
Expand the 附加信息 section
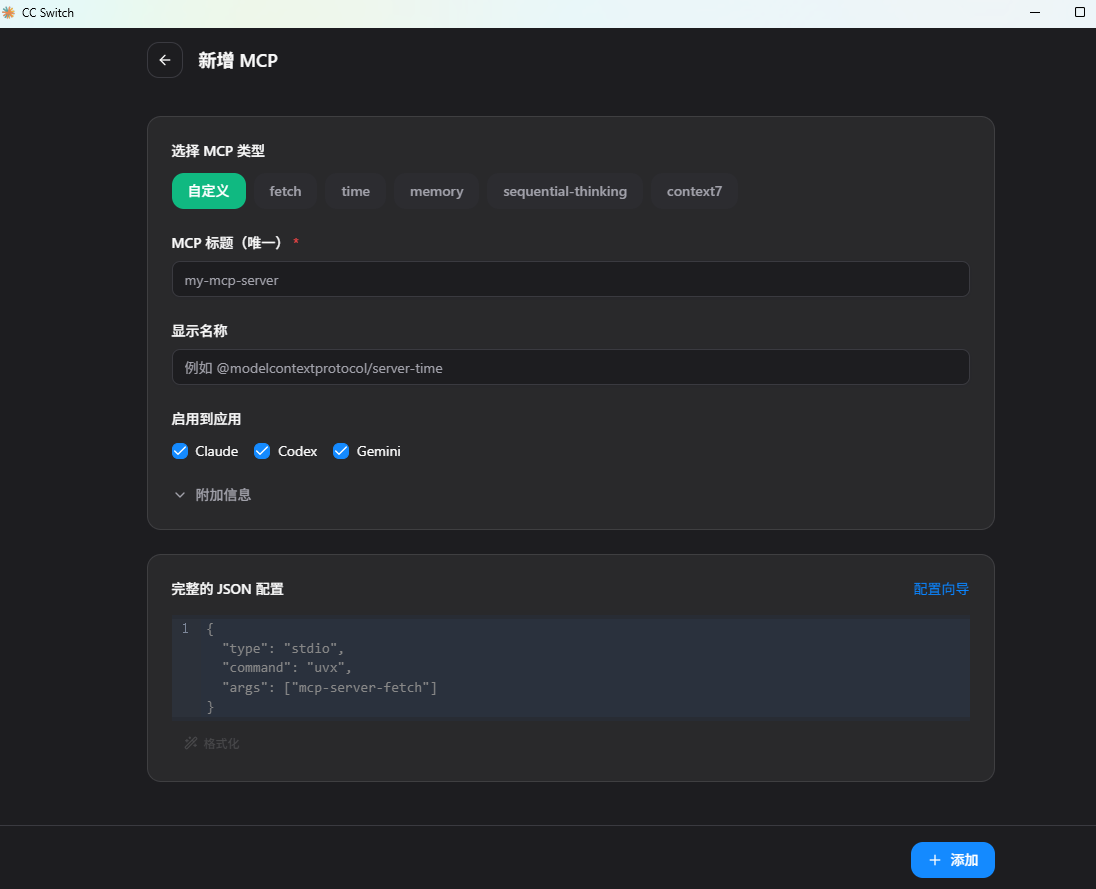(212, 495)
